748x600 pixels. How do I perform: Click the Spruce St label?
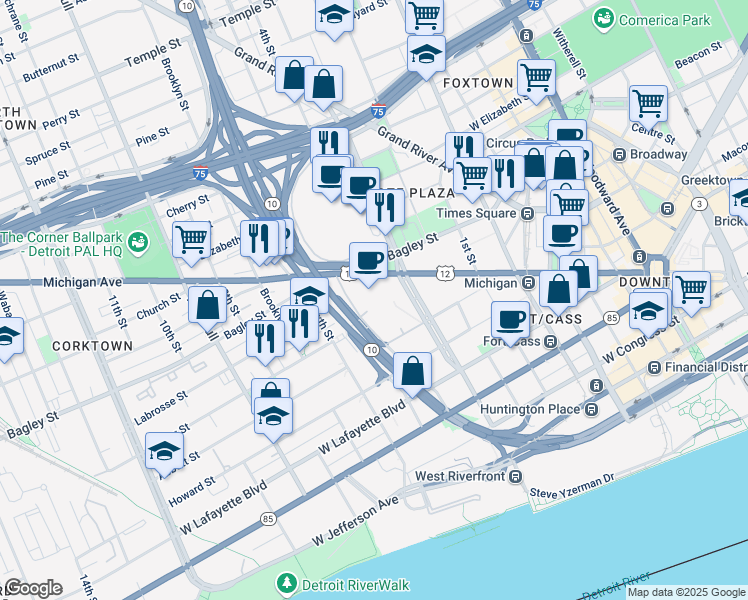click(x=48, y=153)
